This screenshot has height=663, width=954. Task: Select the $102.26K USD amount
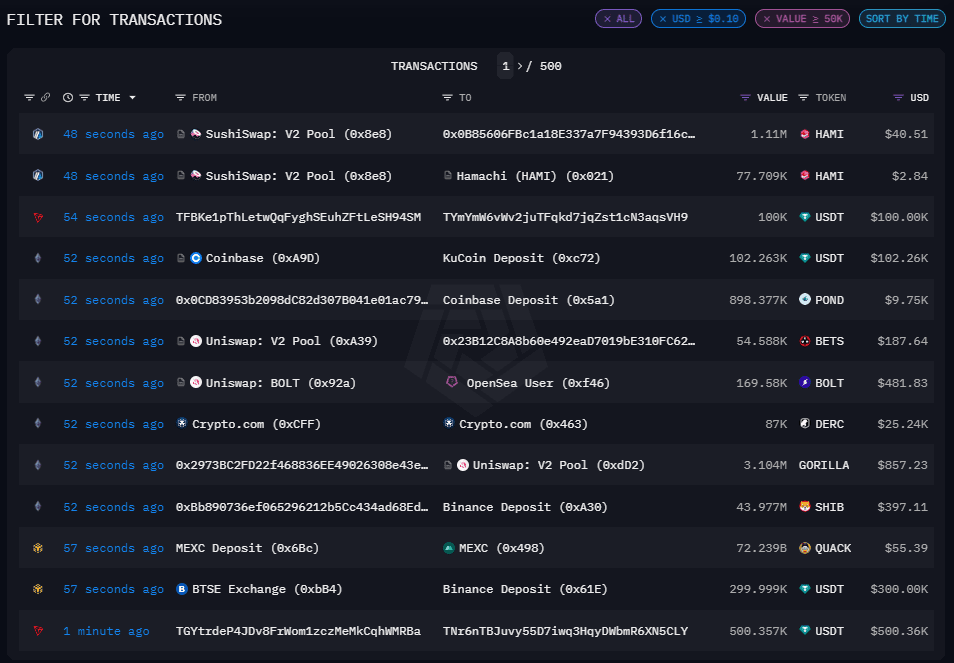click(x=899, y=258)
